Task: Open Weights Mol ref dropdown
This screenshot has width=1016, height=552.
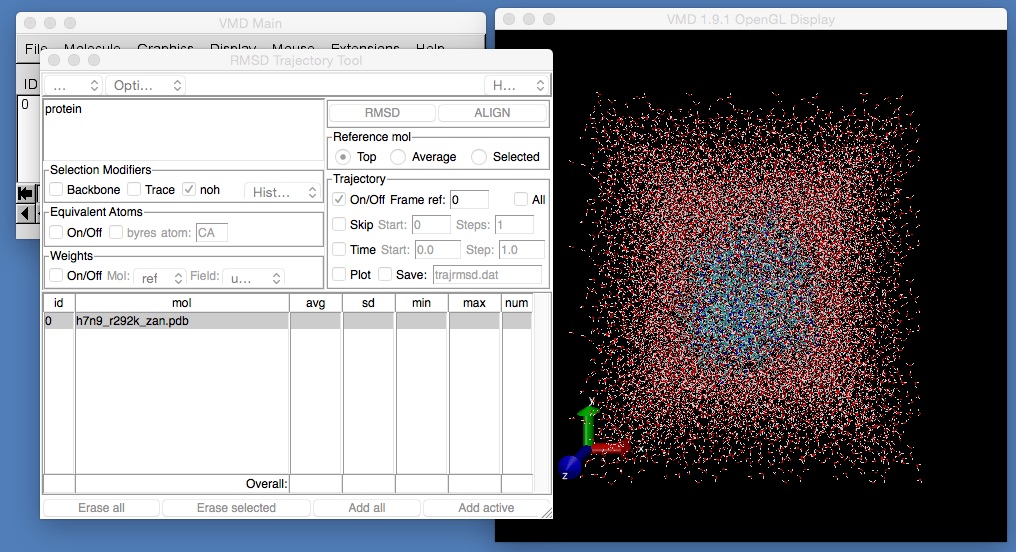Action: (x=161, y=278)
